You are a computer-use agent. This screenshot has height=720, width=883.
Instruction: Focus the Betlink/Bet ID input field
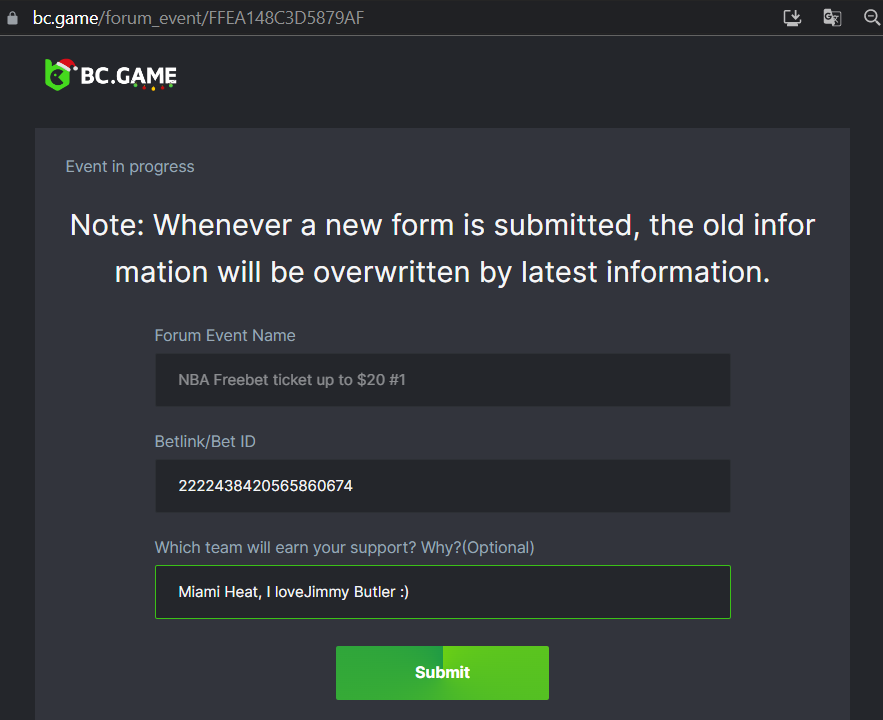click(442, 486)
